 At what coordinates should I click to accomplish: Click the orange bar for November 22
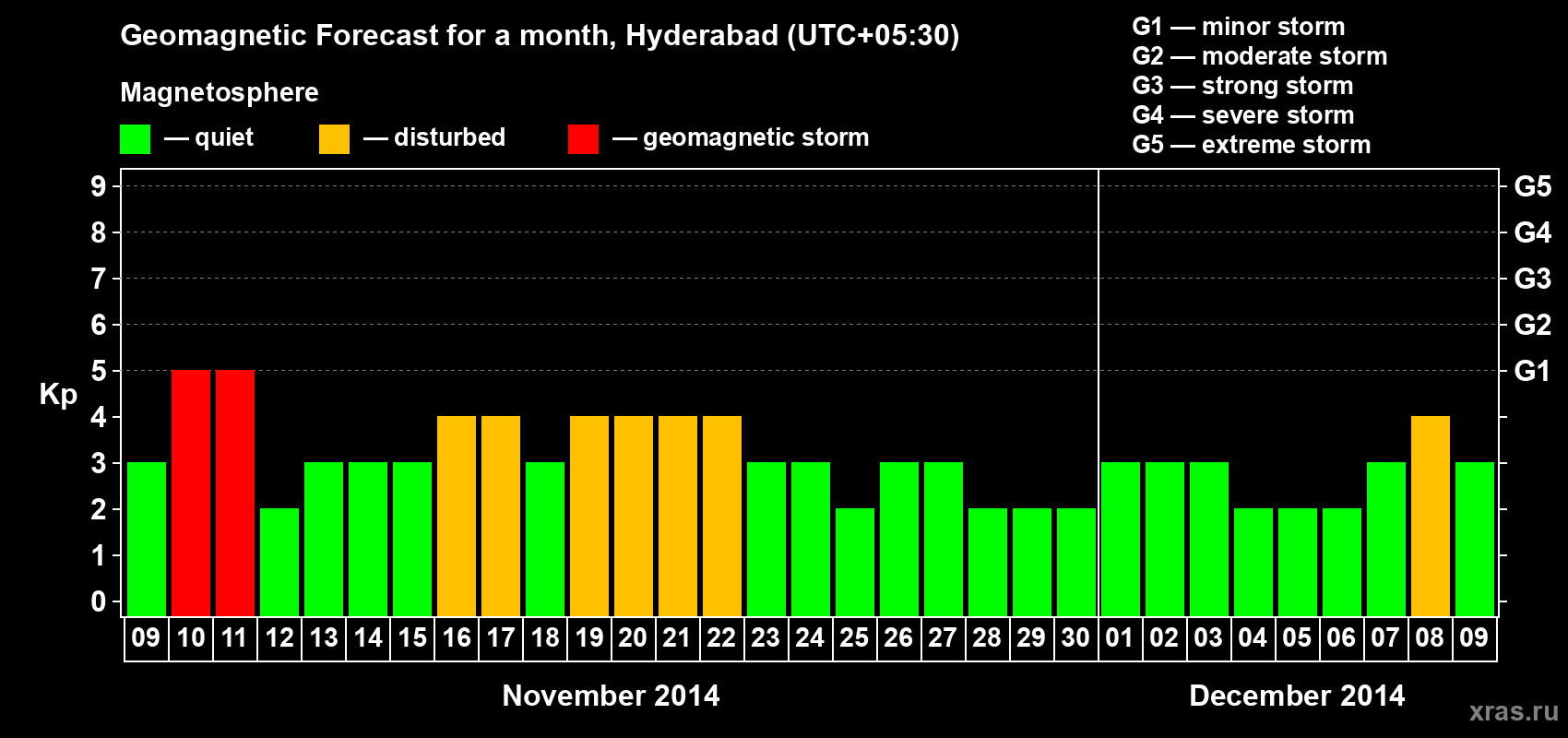click(x=722, y=517)
